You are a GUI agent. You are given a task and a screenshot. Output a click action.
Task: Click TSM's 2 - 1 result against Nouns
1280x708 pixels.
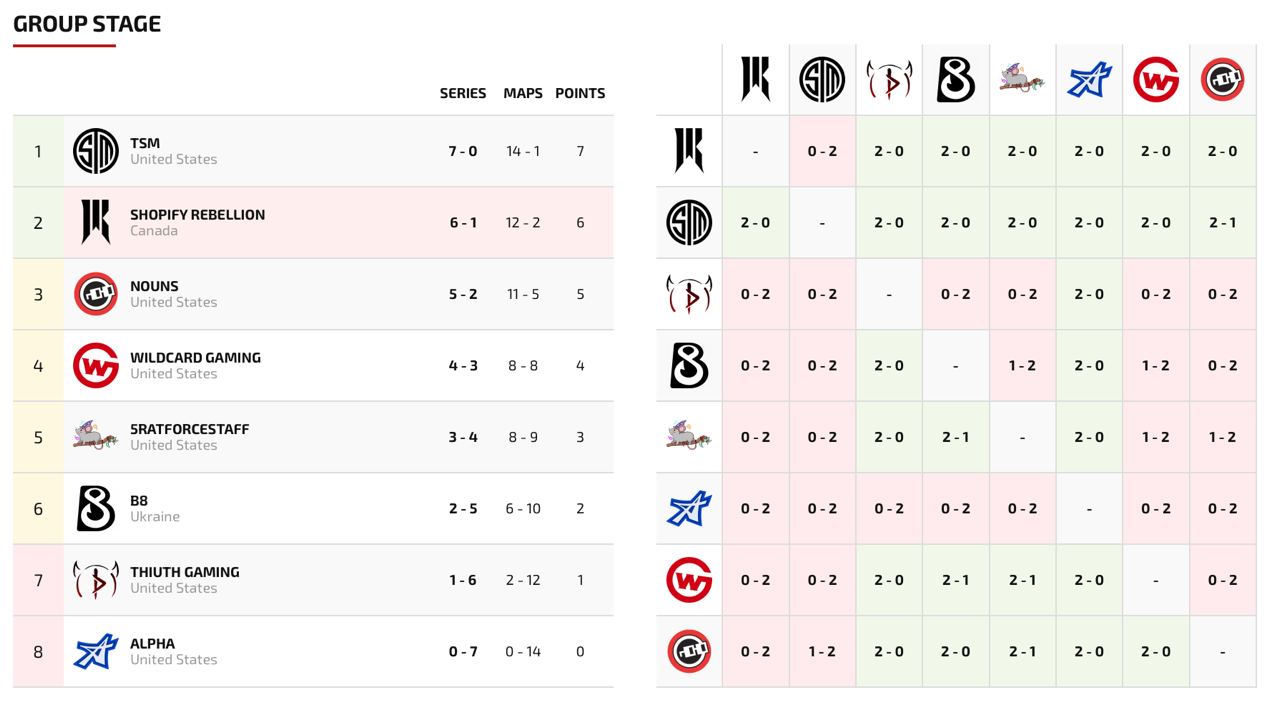(1222, 222)
